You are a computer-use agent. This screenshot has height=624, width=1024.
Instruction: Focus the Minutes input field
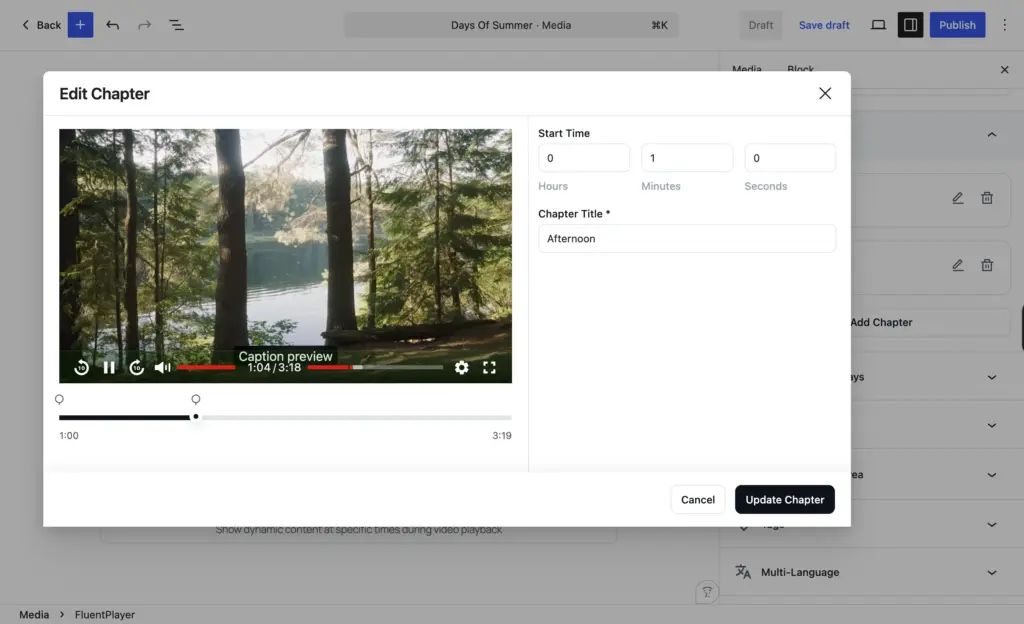click(x=687, y=158)
